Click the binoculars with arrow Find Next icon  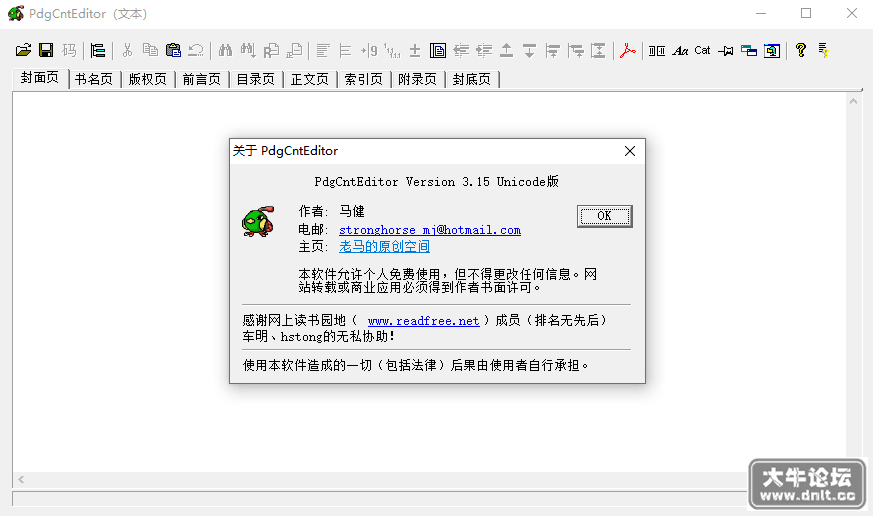pos(248,50)
